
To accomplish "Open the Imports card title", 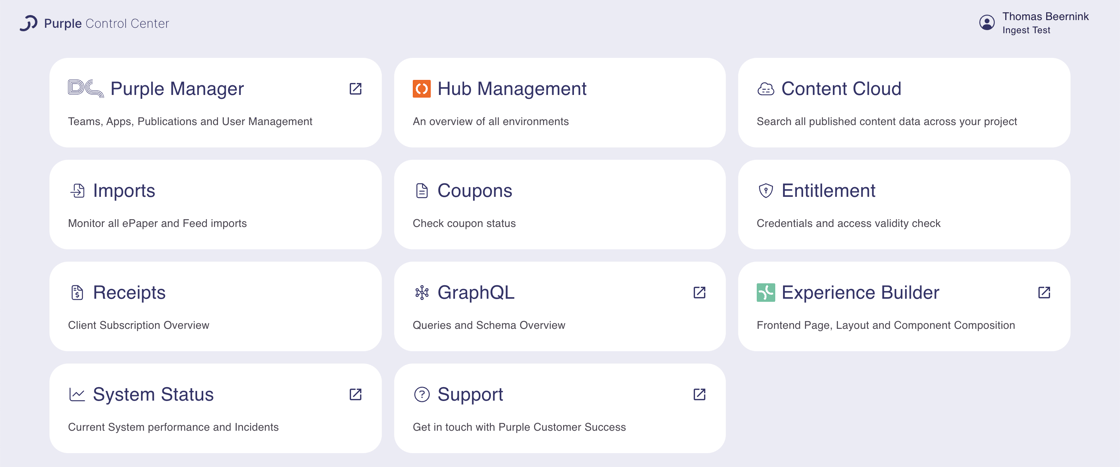I will click(x=124, y=191).
